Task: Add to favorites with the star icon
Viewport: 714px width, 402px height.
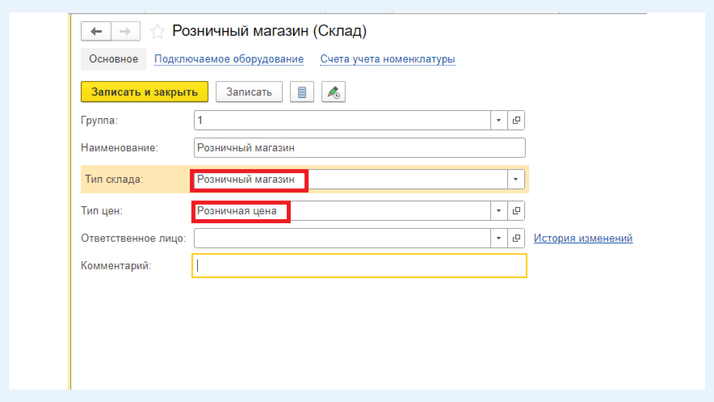Action: (157, 31)
